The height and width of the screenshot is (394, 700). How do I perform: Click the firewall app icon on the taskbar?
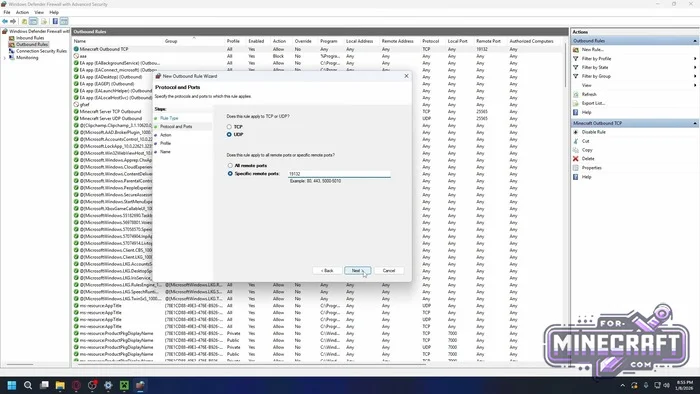140,385
